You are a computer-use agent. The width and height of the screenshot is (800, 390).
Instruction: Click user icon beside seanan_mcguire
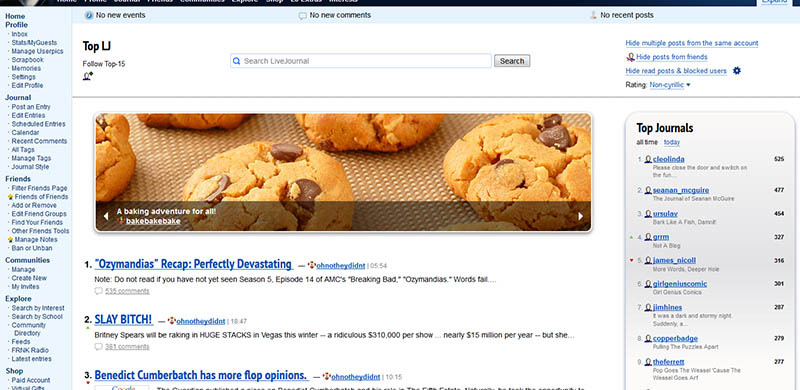(648, 190)
